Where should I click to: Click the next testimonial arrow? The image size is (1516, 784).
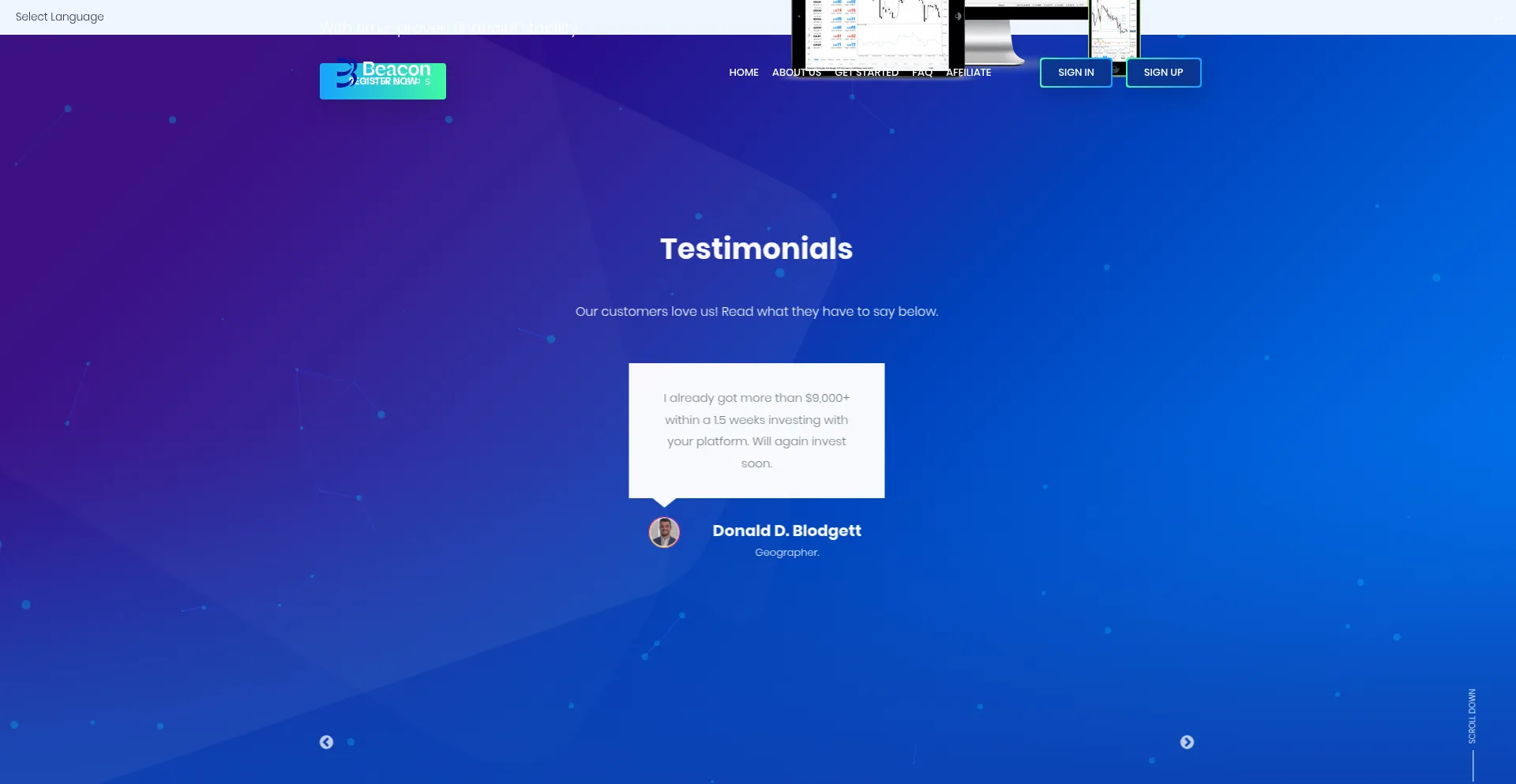pyautogui.click(x=1187, y=742)
